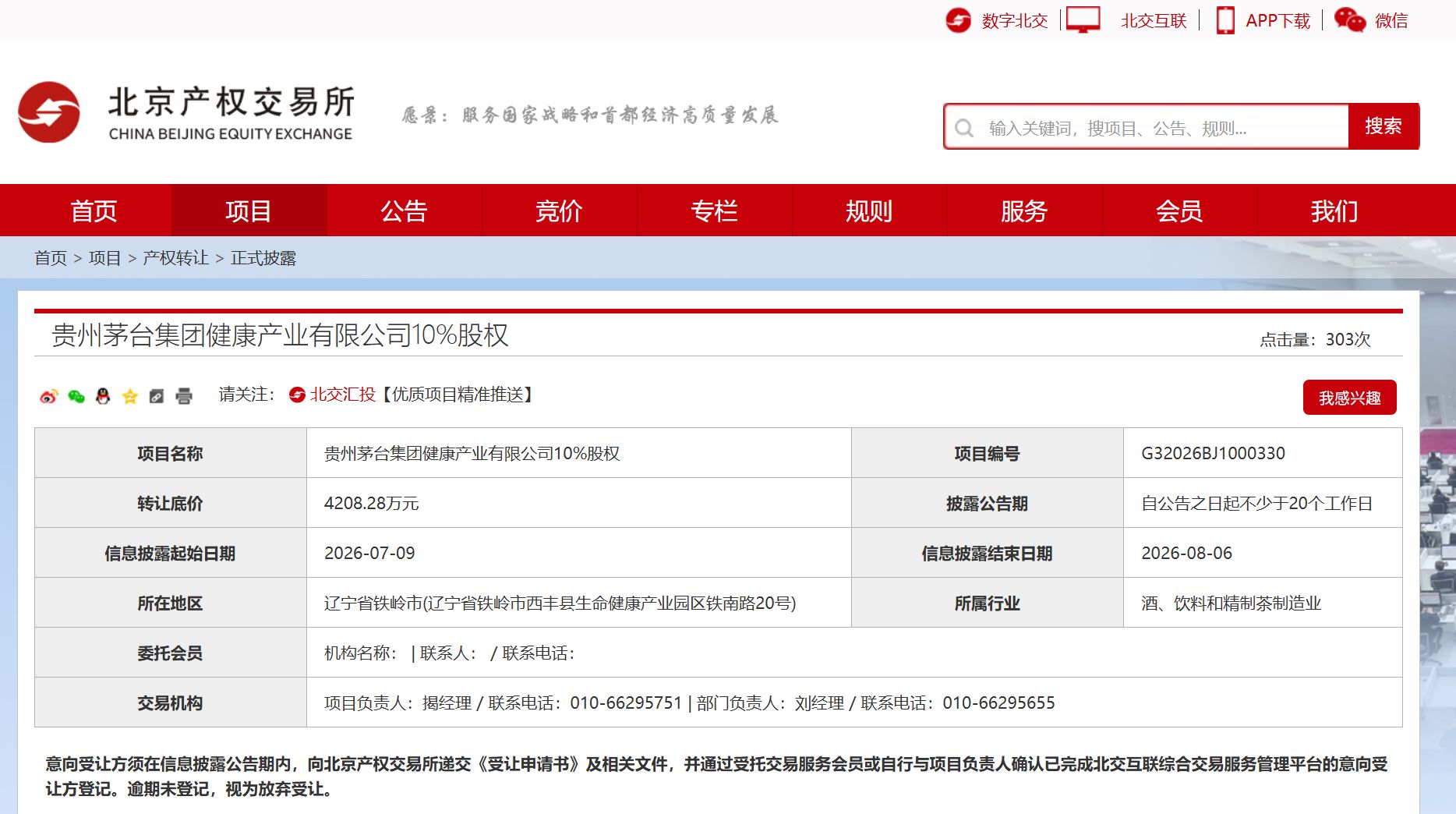Image resolution: width=1456 pixels, height=814 pixels.
Task: Open the 微信 link in top bar
Action: tap(1391, 21)
